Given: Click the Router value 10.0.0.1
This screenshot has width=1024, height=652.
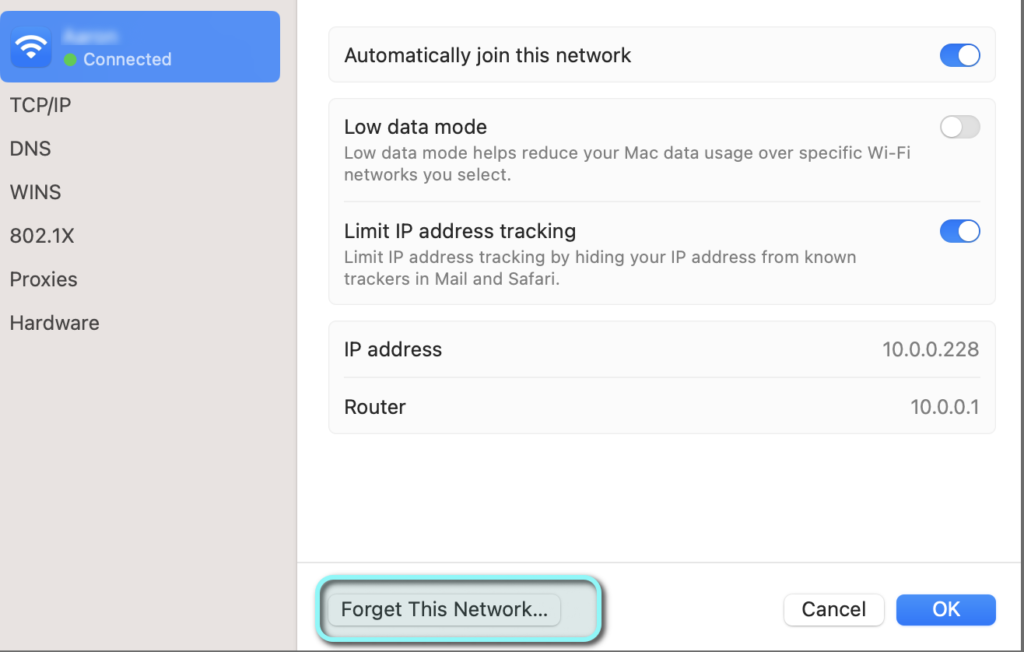Looking at the screenshot, I should pyautogui.click(x=944, y=407).
